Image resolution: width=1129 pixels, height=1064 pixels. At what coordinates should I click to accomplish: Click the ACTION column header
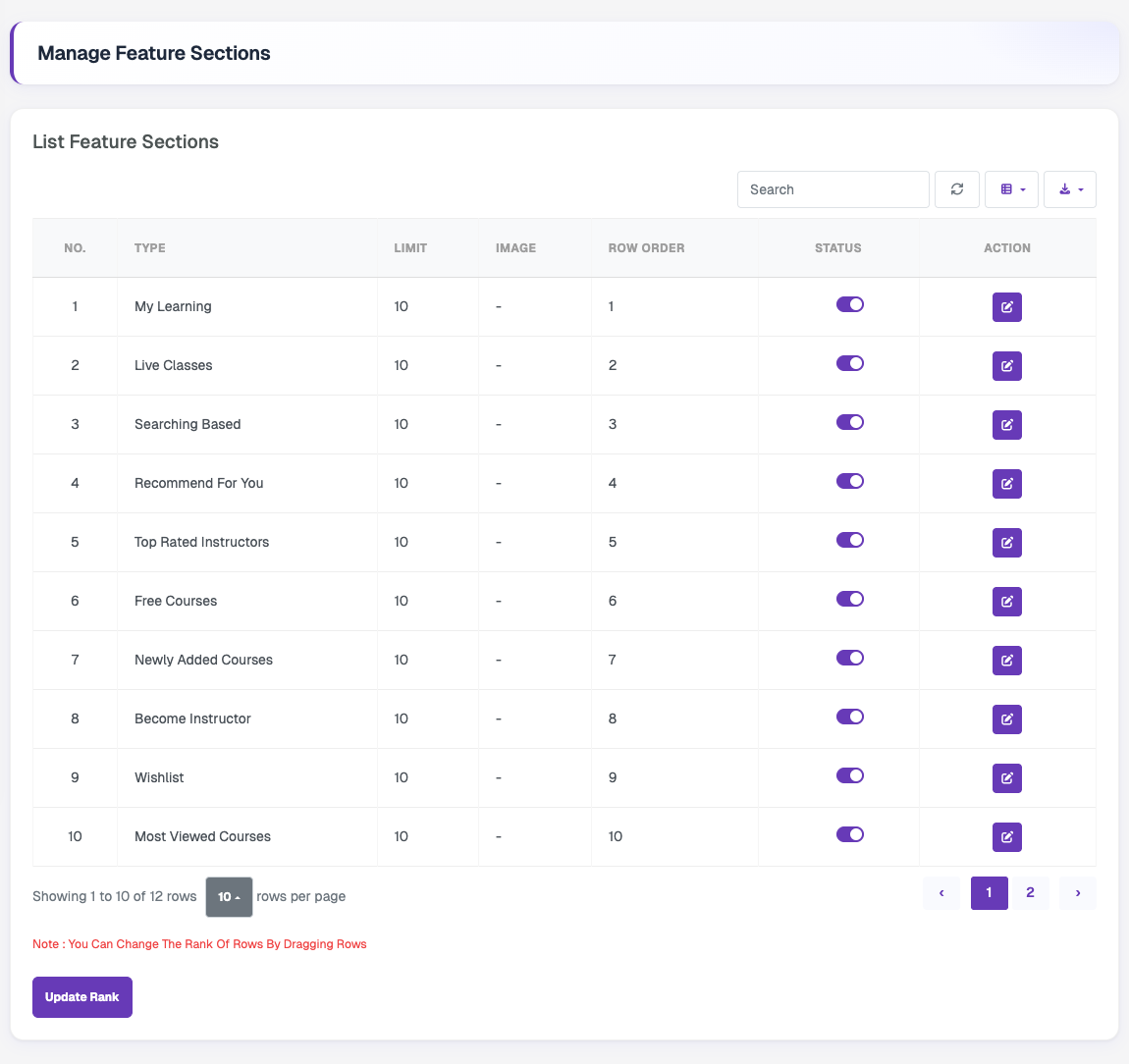click(x=1007, y=247)
